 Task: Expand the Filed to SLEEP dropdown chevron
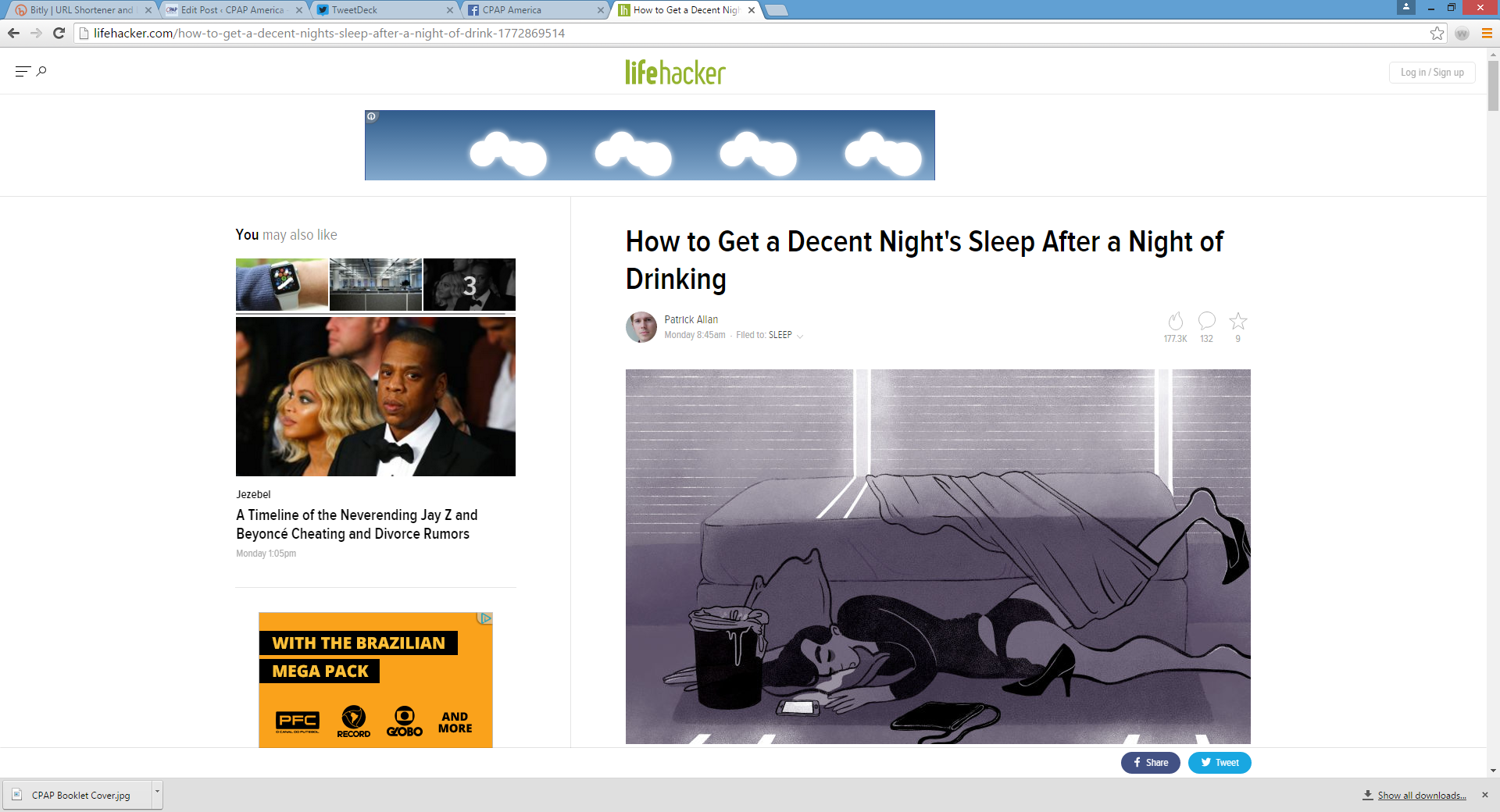click(x=800, y=337)
